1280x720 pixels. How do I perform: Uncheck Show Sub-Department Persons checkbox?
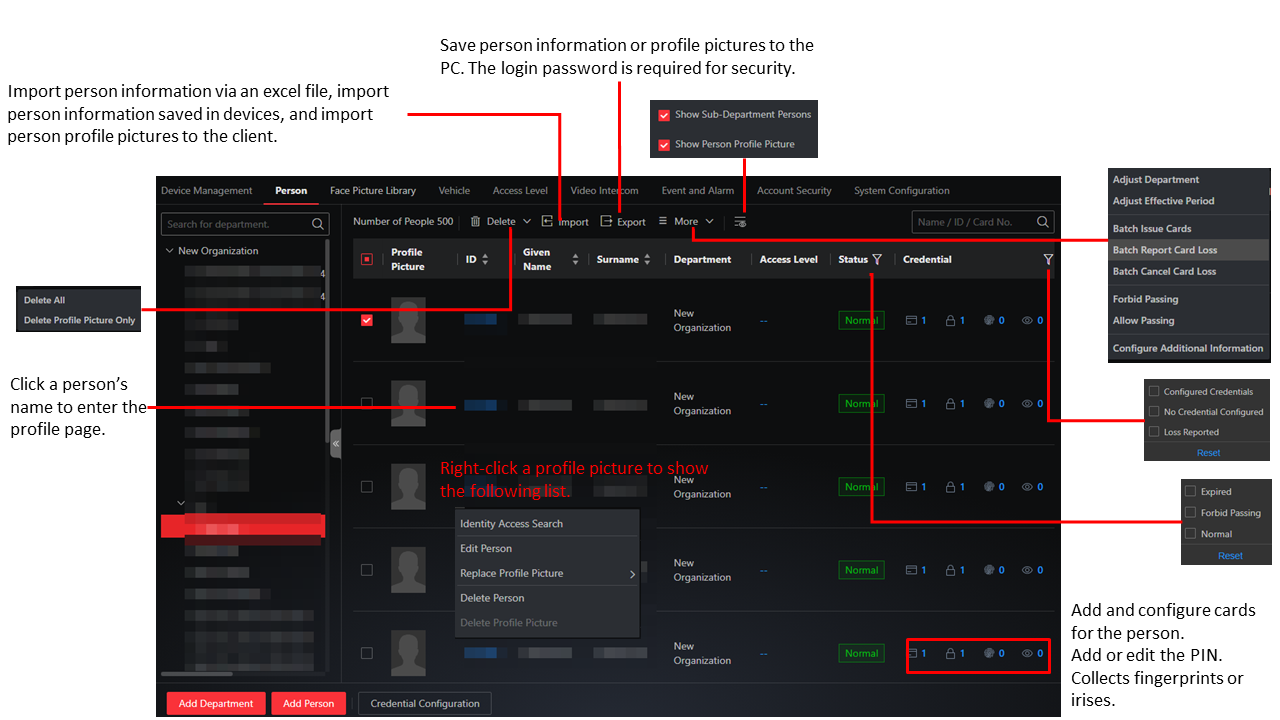click(x=664, y=115)
